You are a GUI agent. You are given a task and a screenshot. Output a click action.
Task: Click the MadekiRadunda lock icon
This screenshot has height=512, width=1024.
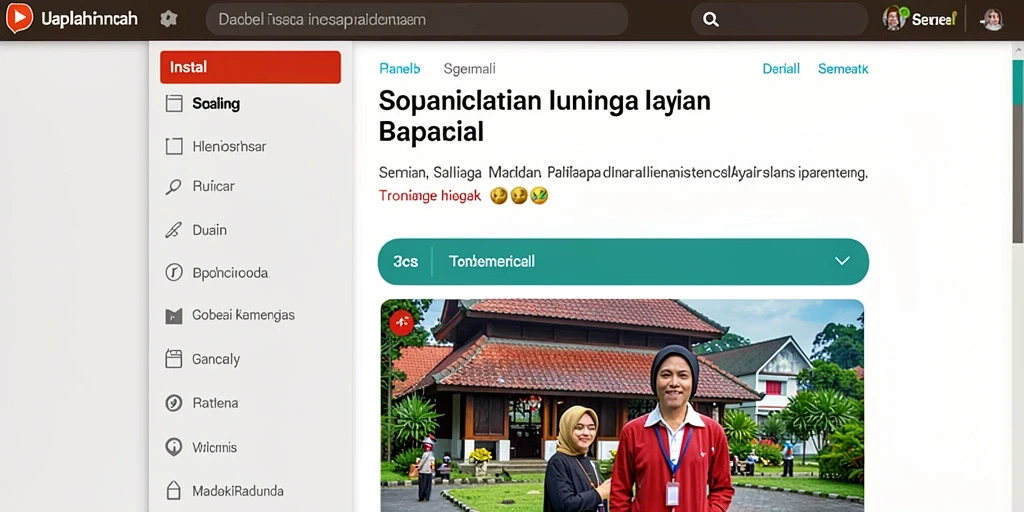tap(173, 490)
